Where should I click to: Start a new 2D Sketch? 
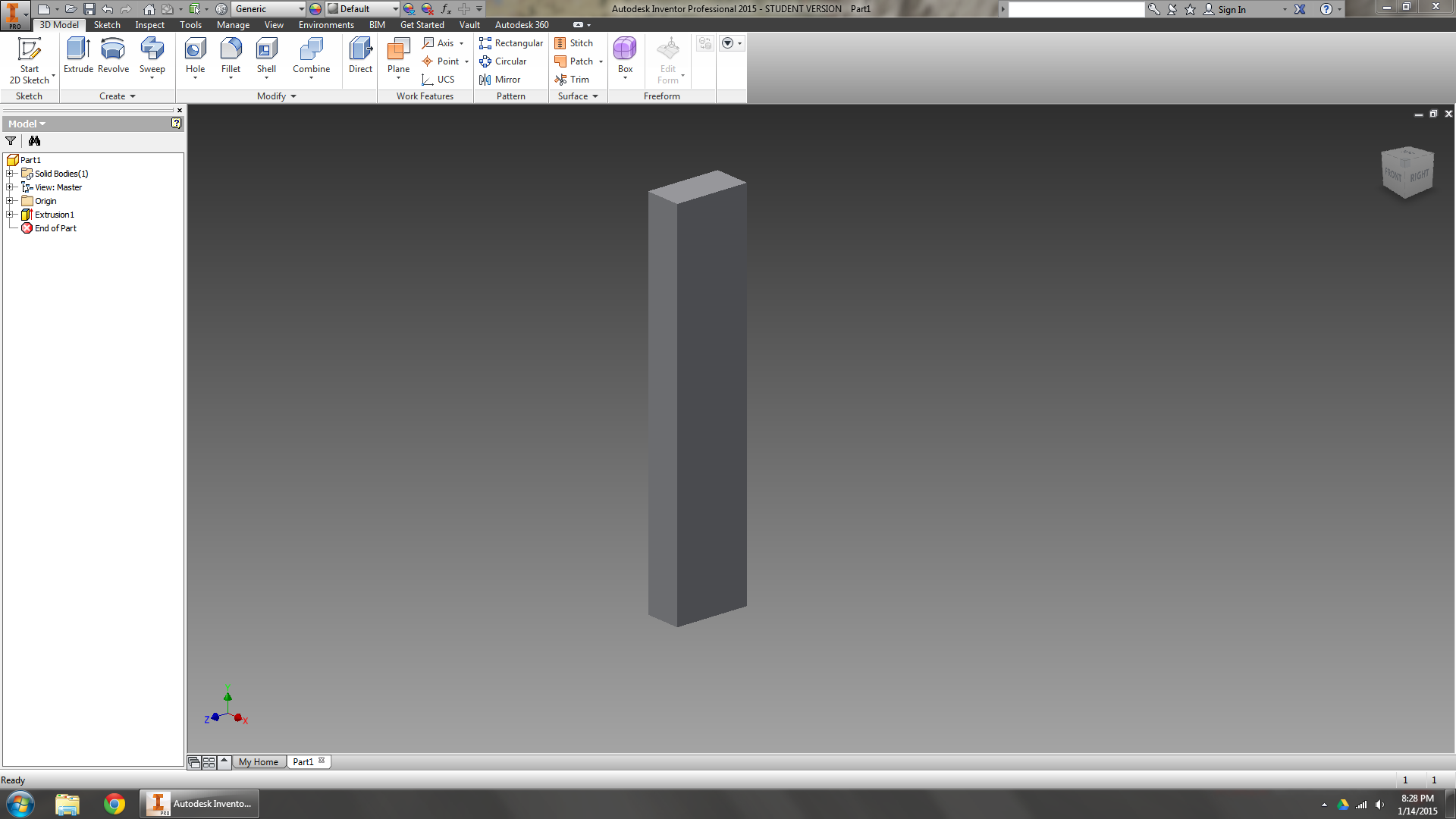click(30, 61)
